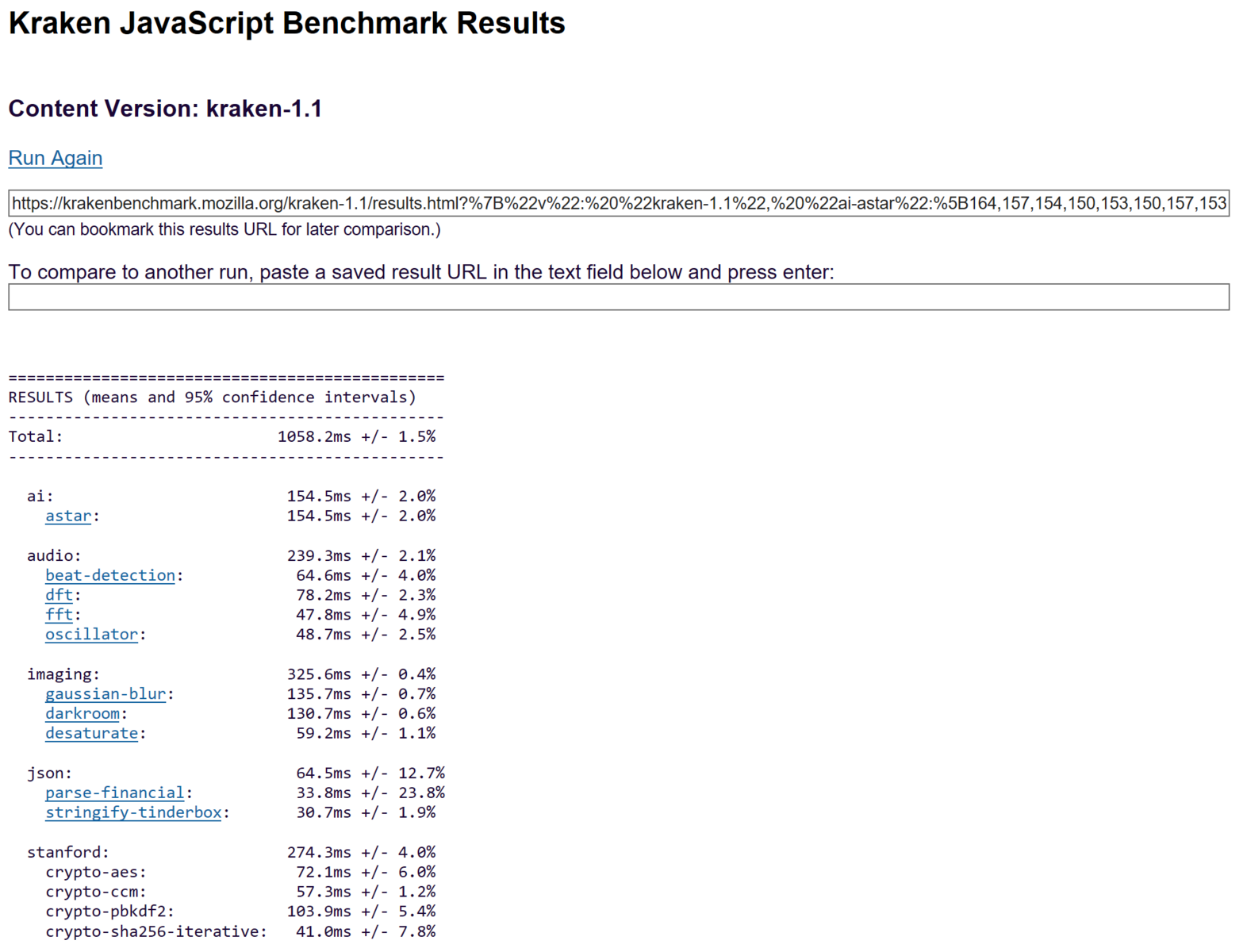This screenshot has width=1247, height=952.
Task: Click the crypto-ccm row label
Action: pos(96,892)
